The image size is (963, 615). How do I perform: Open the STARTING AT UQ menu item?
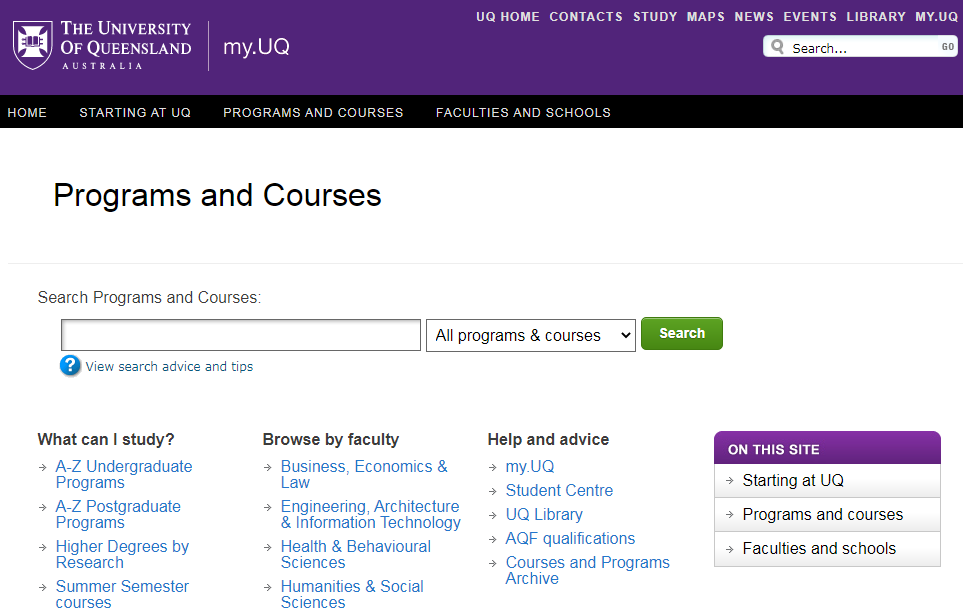(x=135, y=112)
